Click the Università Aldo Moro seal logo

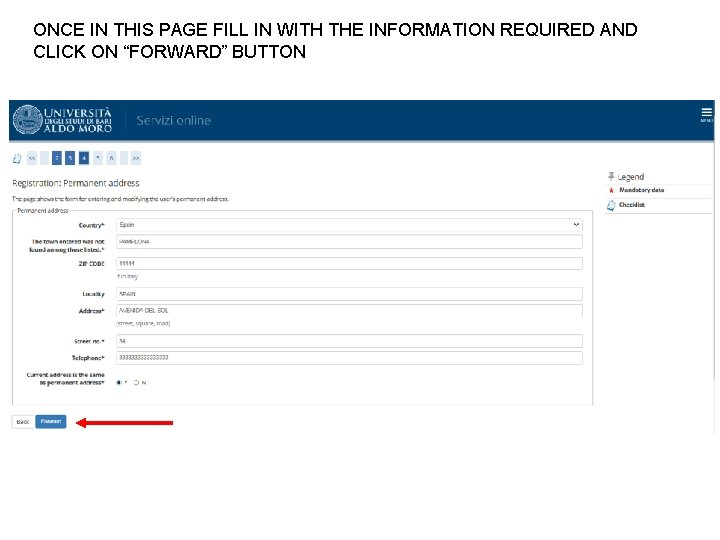coord(28,119)
